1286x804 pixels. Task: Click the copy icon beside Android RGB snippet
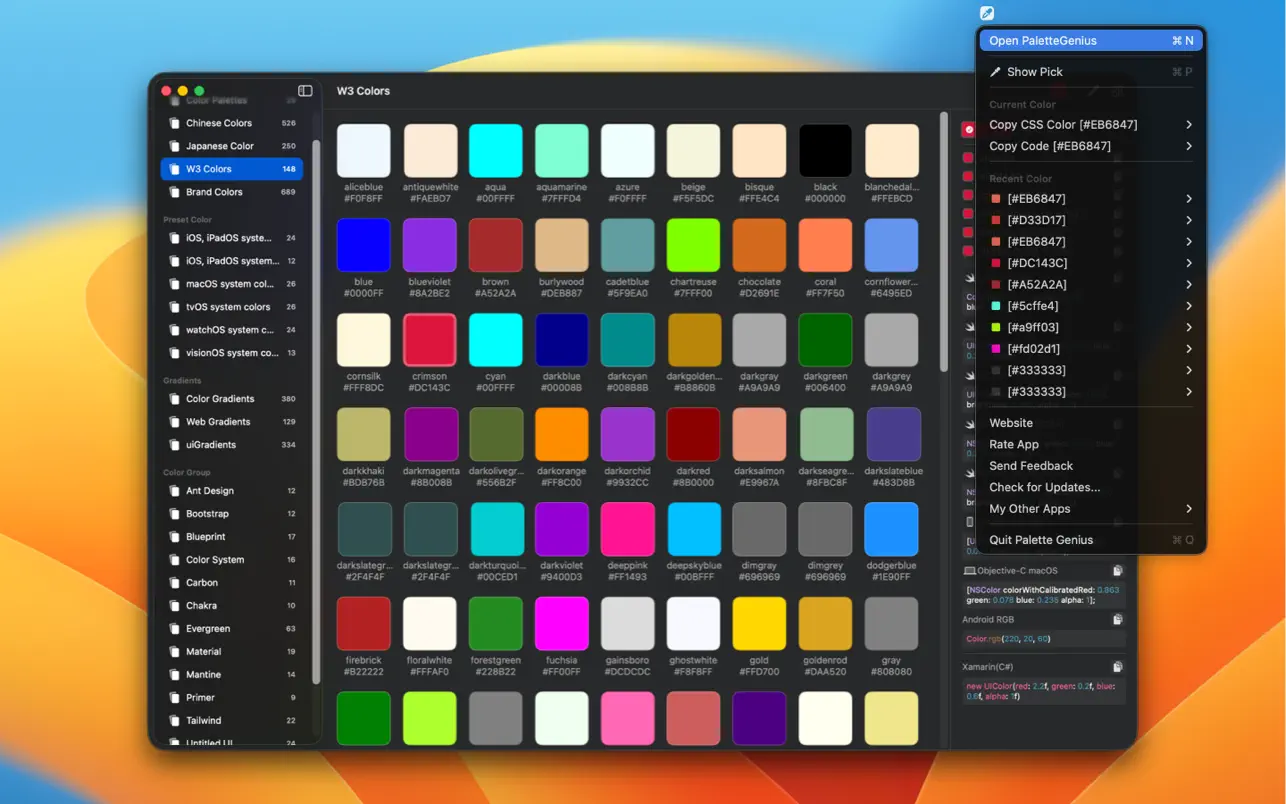pos(1117,619)
